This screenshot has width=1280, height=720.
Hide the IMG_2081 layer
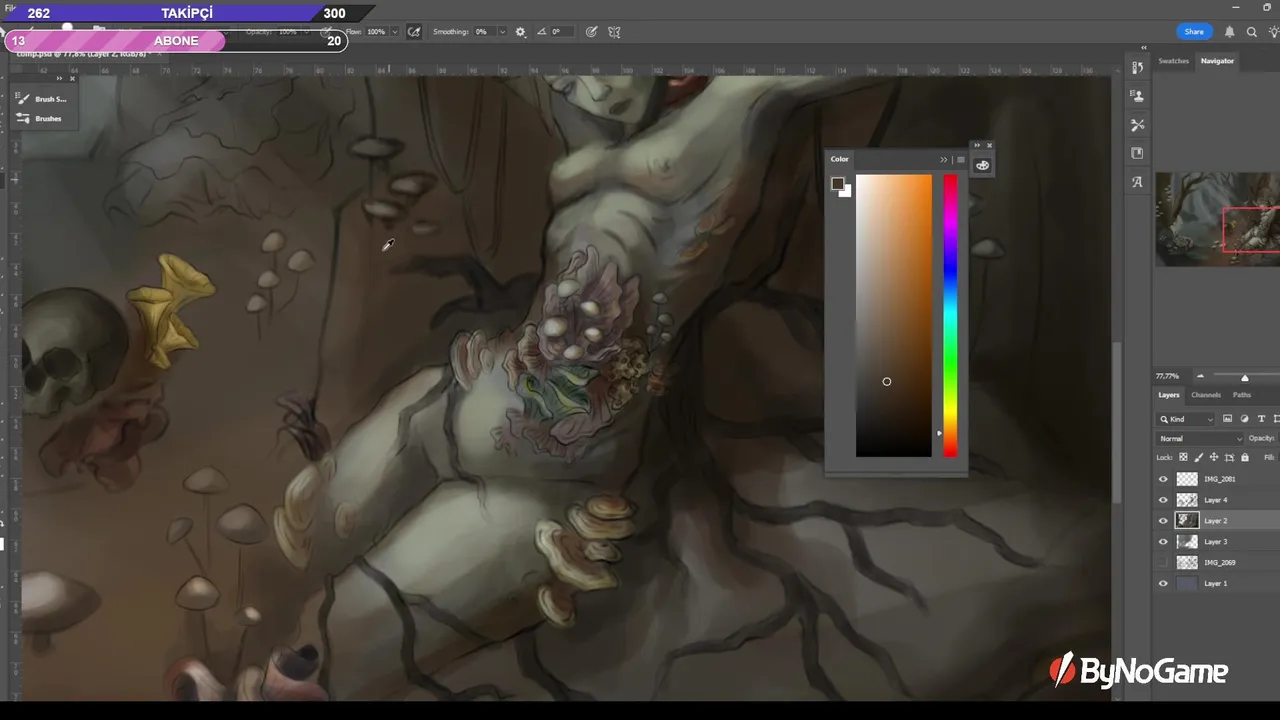[x=1163, y=479]
